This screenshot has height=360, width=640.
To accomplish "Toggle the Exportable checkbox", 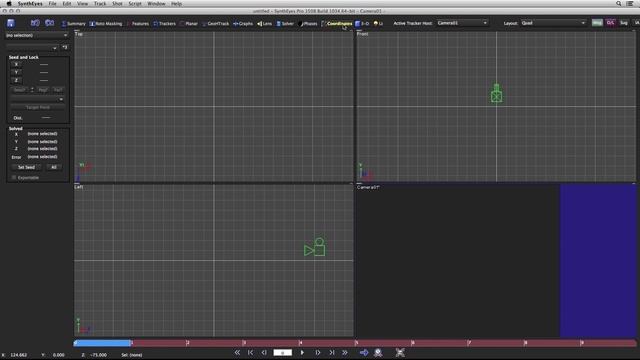I will click(14, 178).
